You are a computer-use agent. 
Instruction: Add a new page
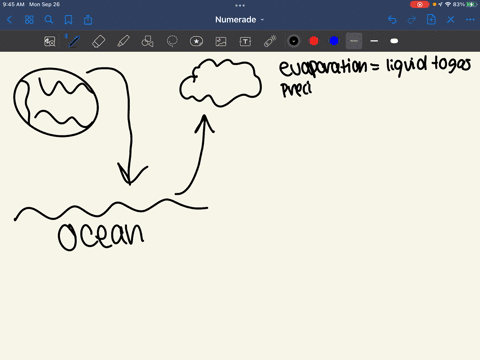(431, 20)
